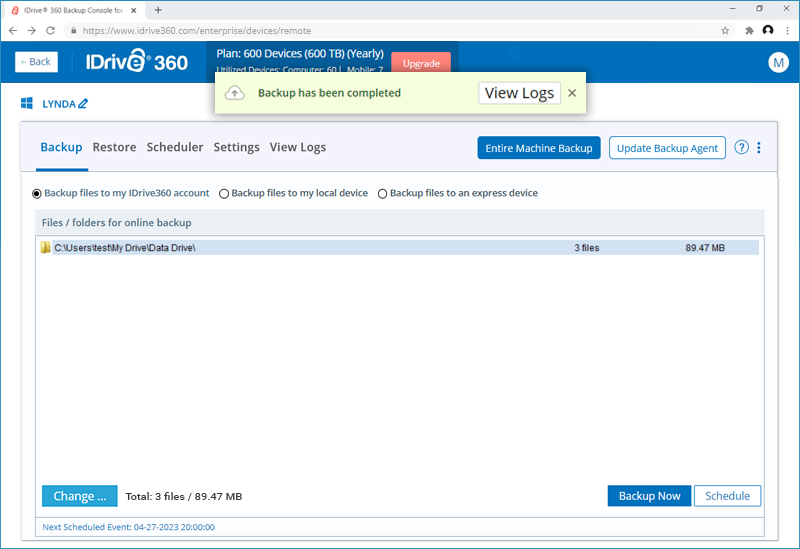Reload the page with the refresh icon
The image size is (800, 549).
[x=50, y=31]
